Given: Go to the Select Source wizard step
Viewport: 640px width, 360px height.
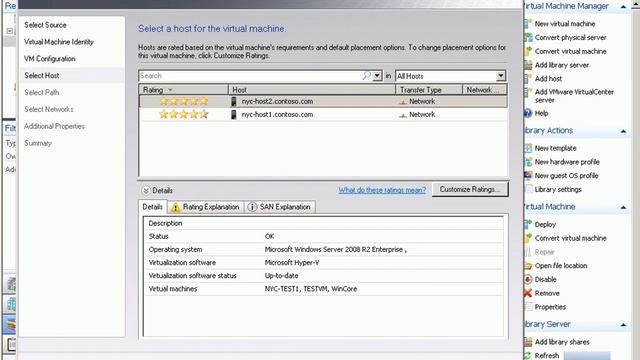Looking at the screenshot, I should click(45, 25).
